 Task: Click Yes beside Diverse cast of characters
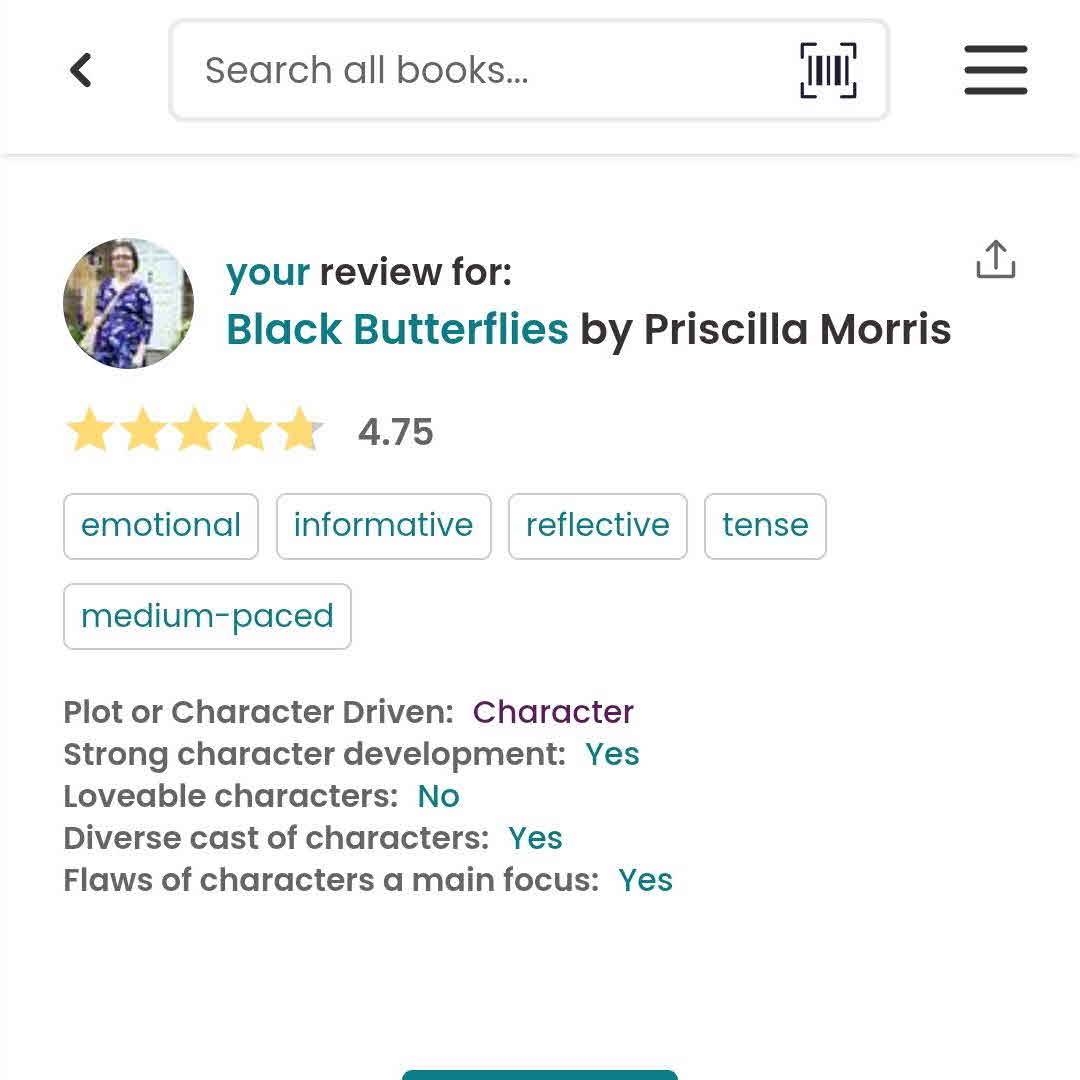[x=535, y=838]
